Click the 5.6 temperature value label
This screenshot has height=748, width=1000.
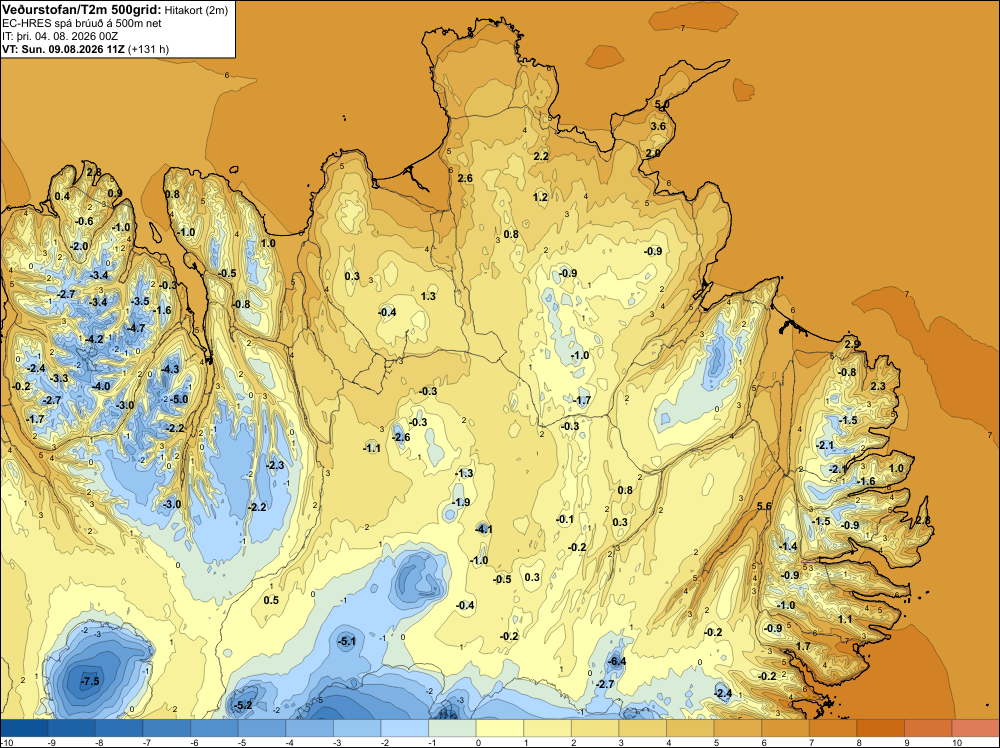tap(764, 506)
